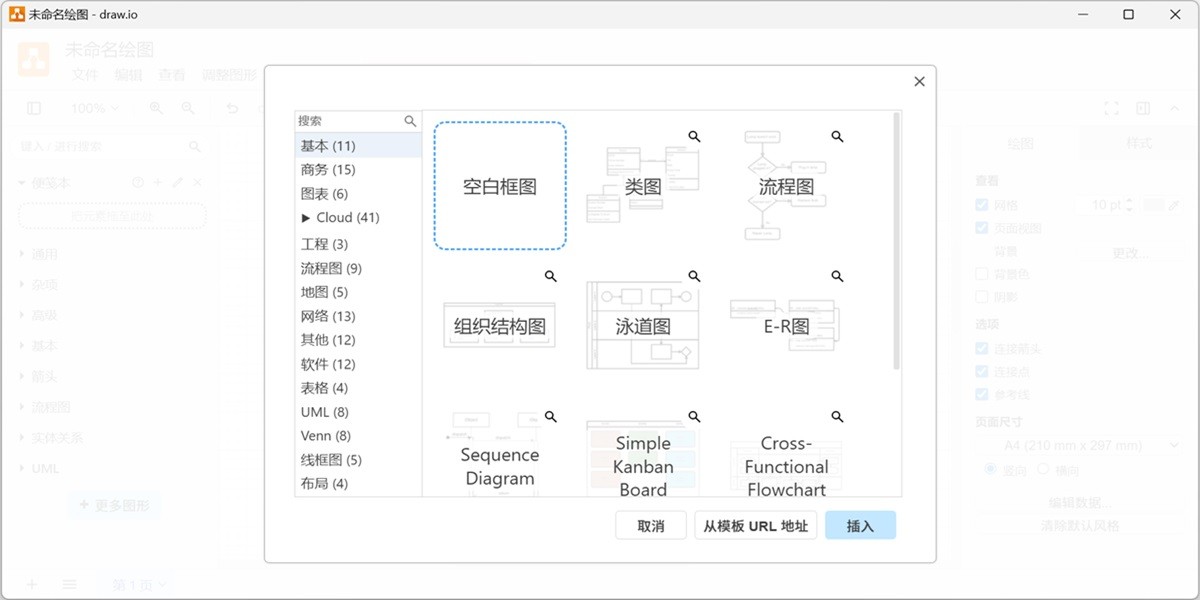Viewport: 1200px width, 600px height.
Task: Open the 文件 menu
Action: coord(85,74)
